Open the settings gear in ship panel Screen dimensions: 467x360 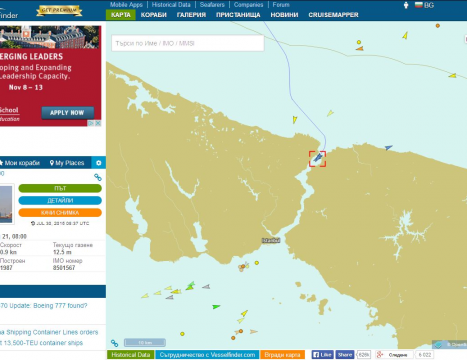tap(99, 163)
